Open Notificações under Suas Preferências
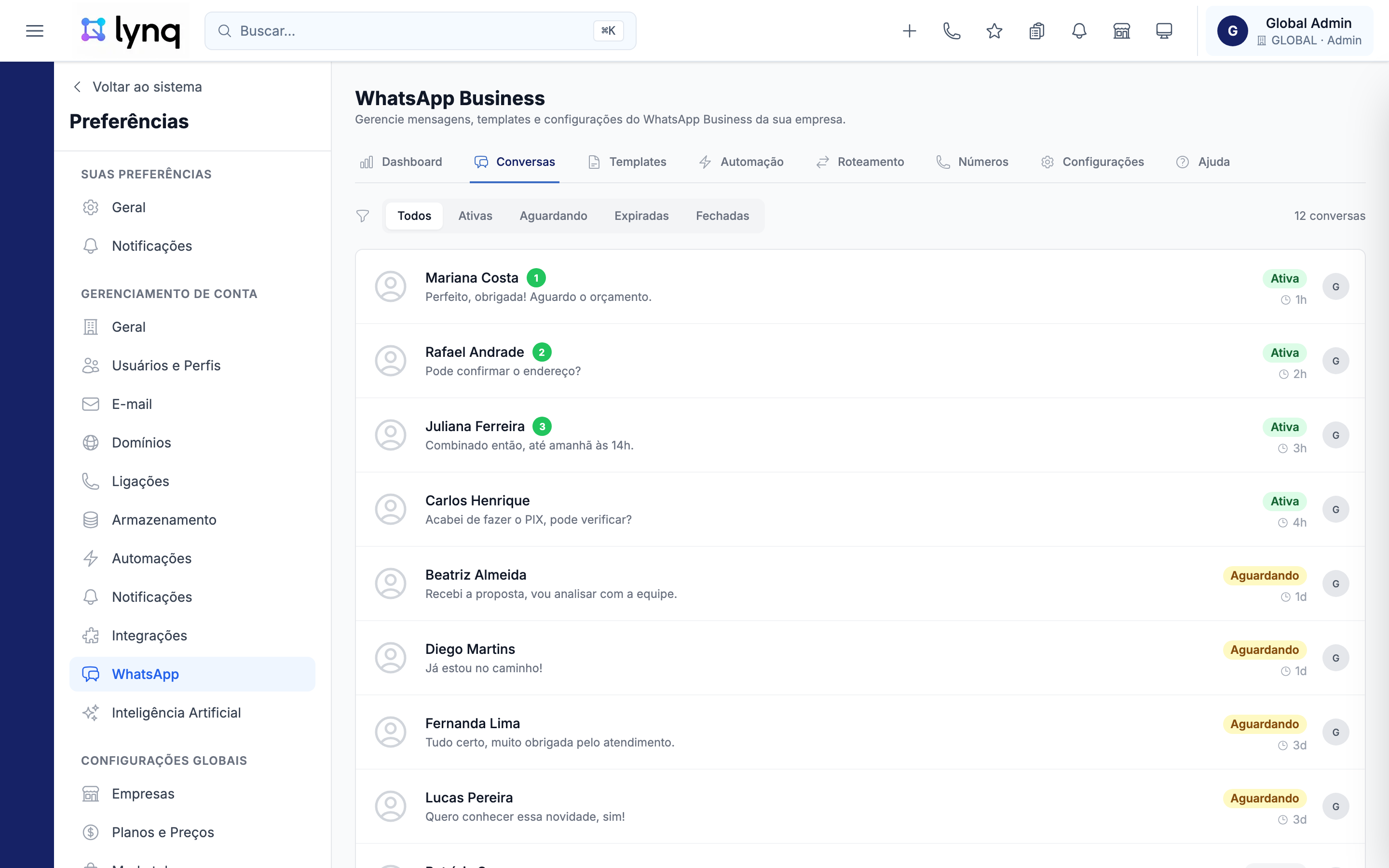The image size is (1389, 868). pyautogui.click(x=192, y=246)
